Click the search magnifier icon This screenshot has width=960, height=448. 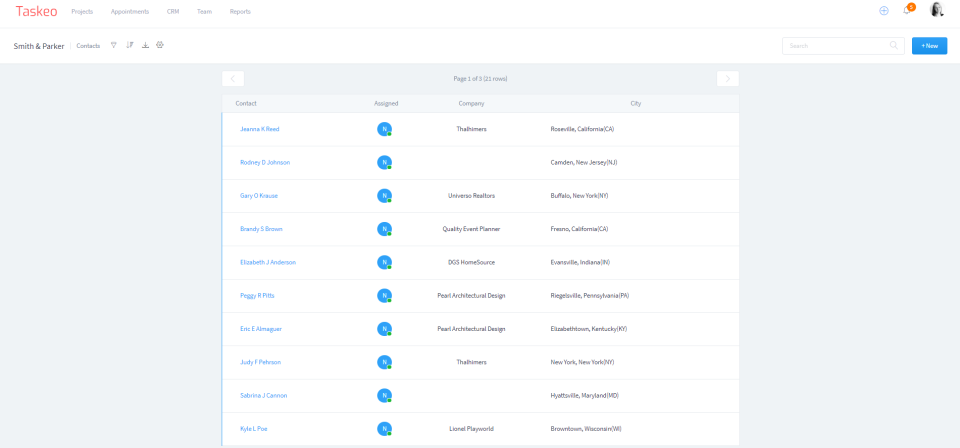(894, 45)
